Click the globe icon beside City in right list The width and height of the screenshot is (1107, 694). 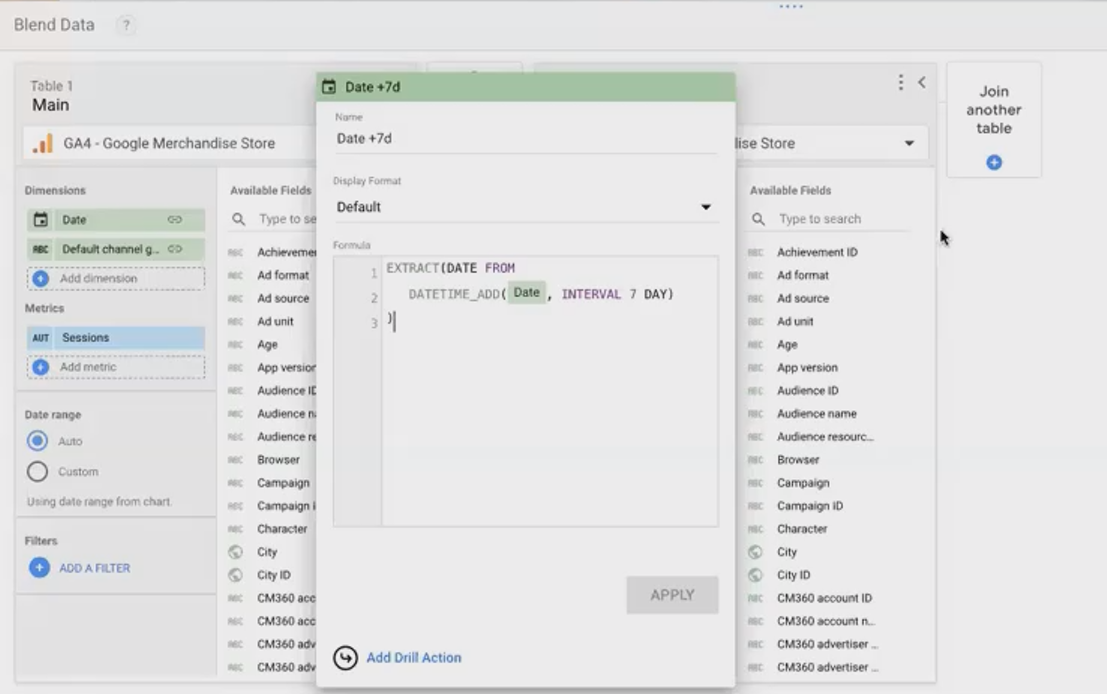755,552
